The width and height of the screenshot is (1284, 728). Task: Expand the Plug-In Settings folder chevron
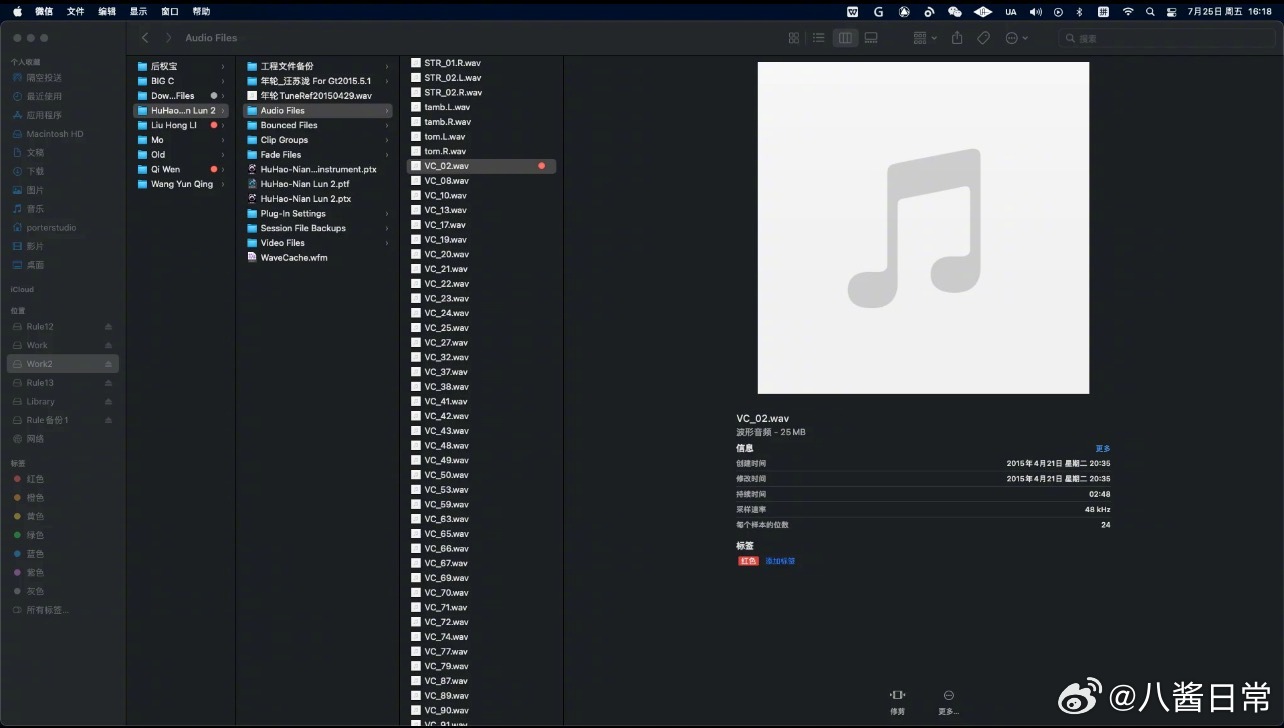coord(386,213)
